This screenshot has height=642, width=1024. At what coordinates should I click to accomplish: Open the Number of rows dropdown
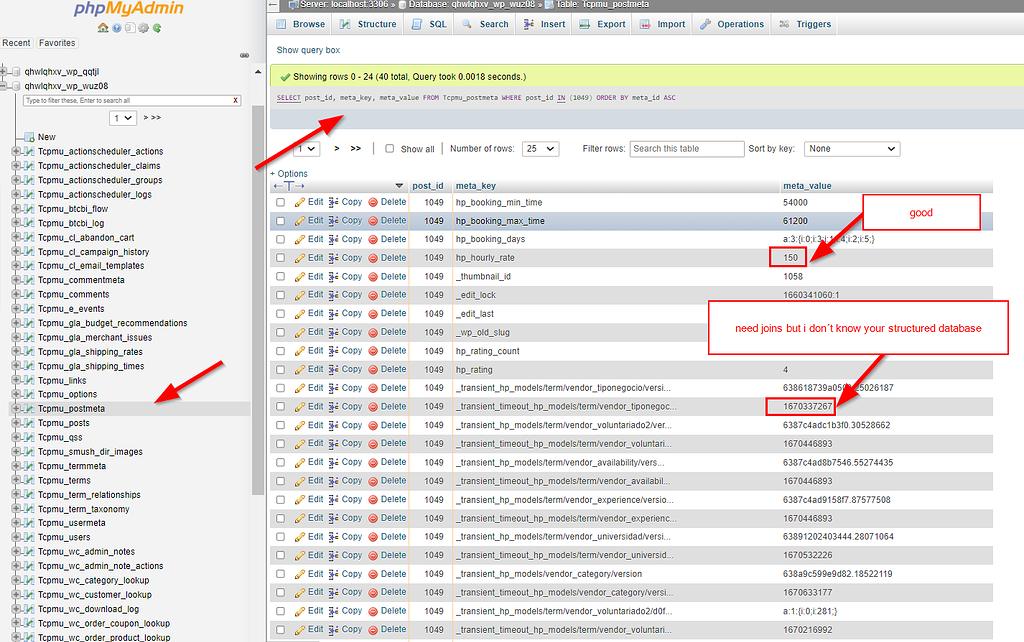(x=540, y=148)
